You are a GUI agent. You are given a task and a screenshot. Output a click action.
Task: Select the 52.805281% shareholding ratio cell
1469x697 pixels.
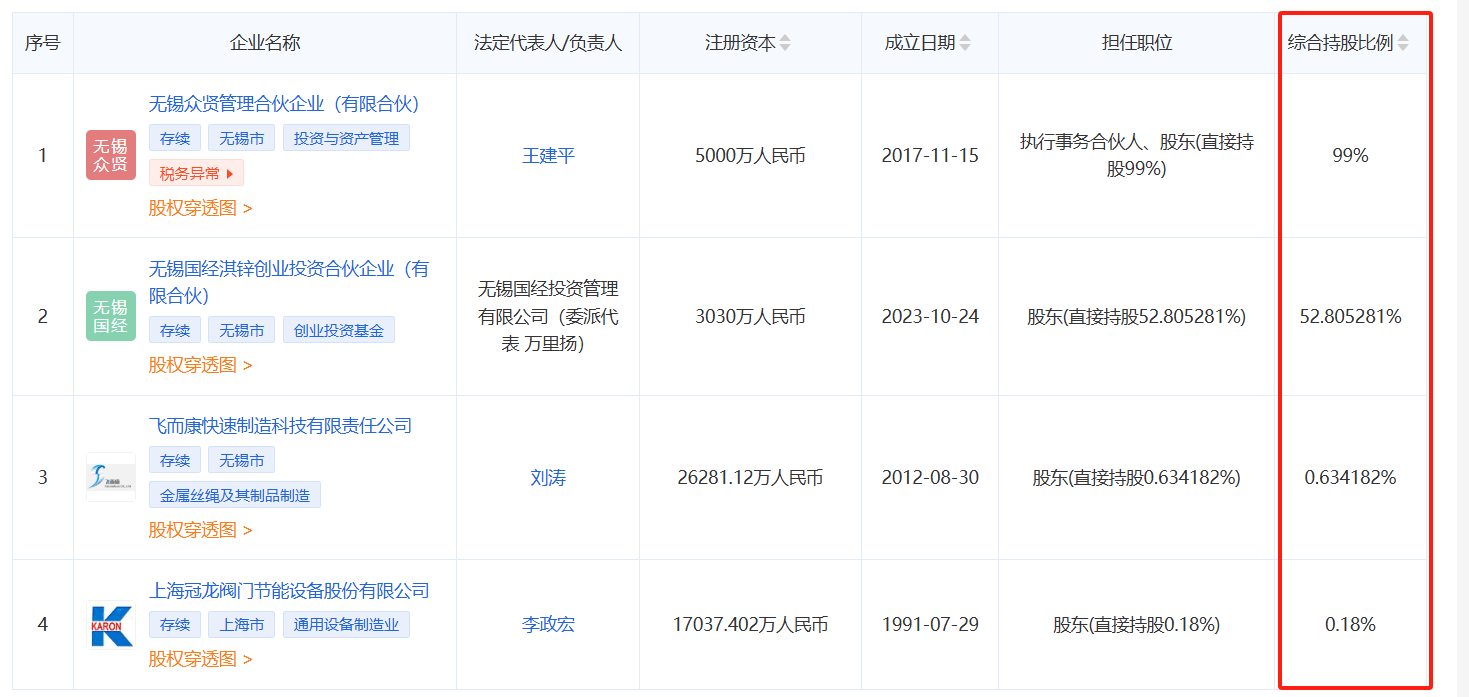[1350, 317]
